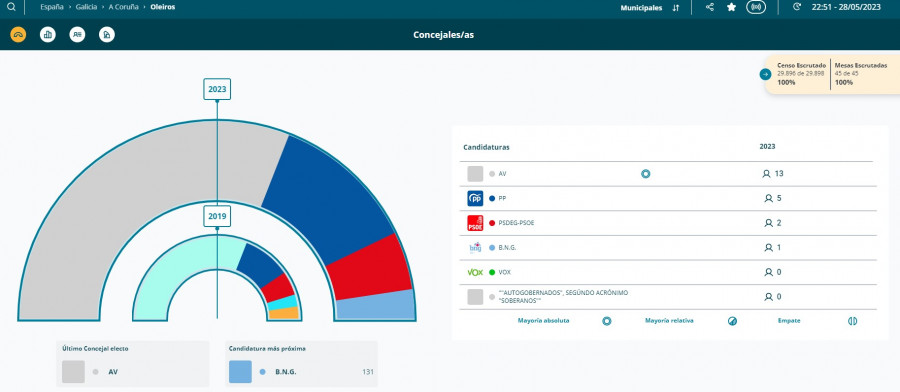The height and width of the screenshot is (392, 900).
Task: Click the Mayoría relativa legend icon
Action: pyautogui.click(x=732, y=321)
